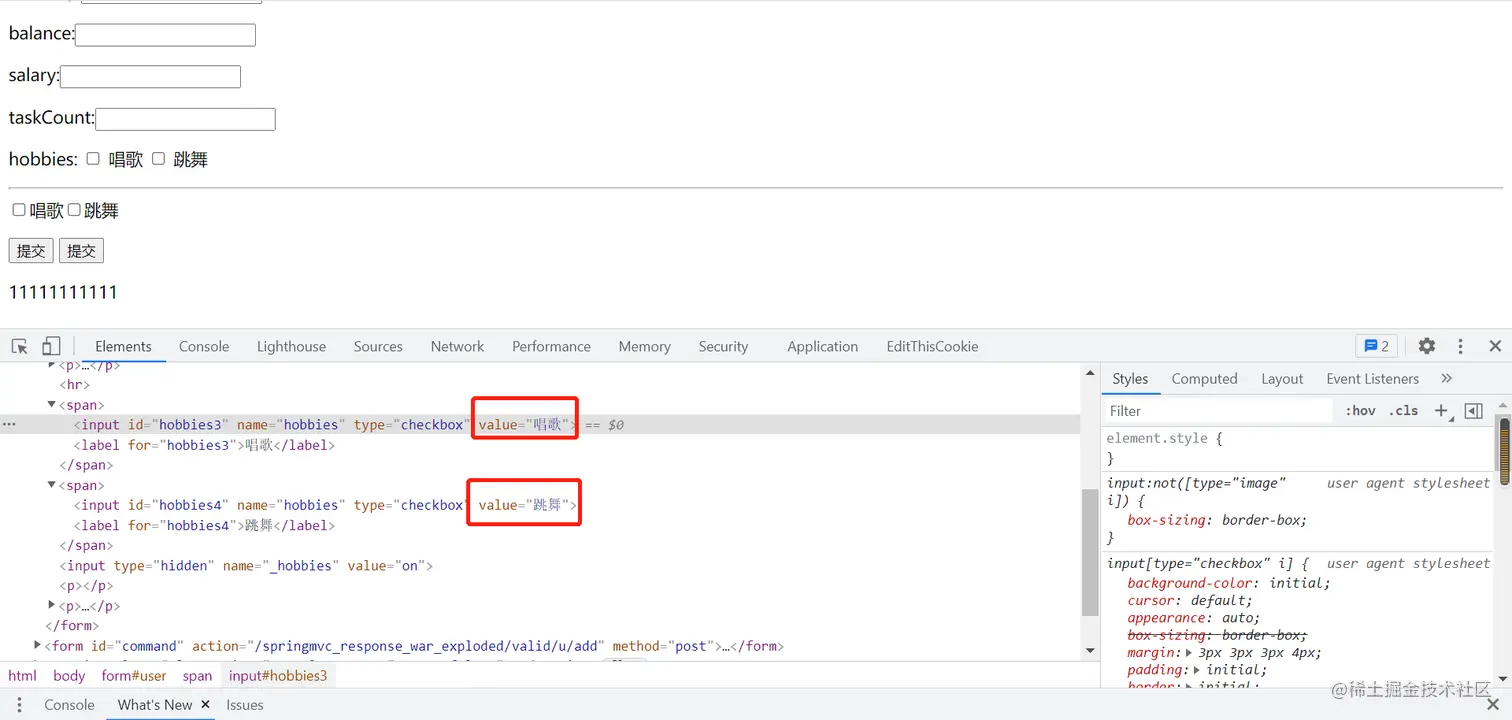1512x720 pixels.
Task: Select the input id="hobbies4" DOM row
Action: click(540, 505)
